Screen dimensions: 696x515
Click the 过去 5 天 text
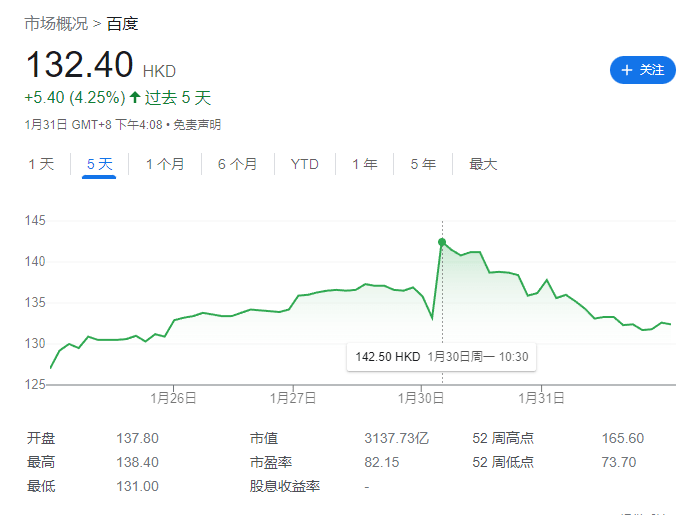[x=178, y=98]
